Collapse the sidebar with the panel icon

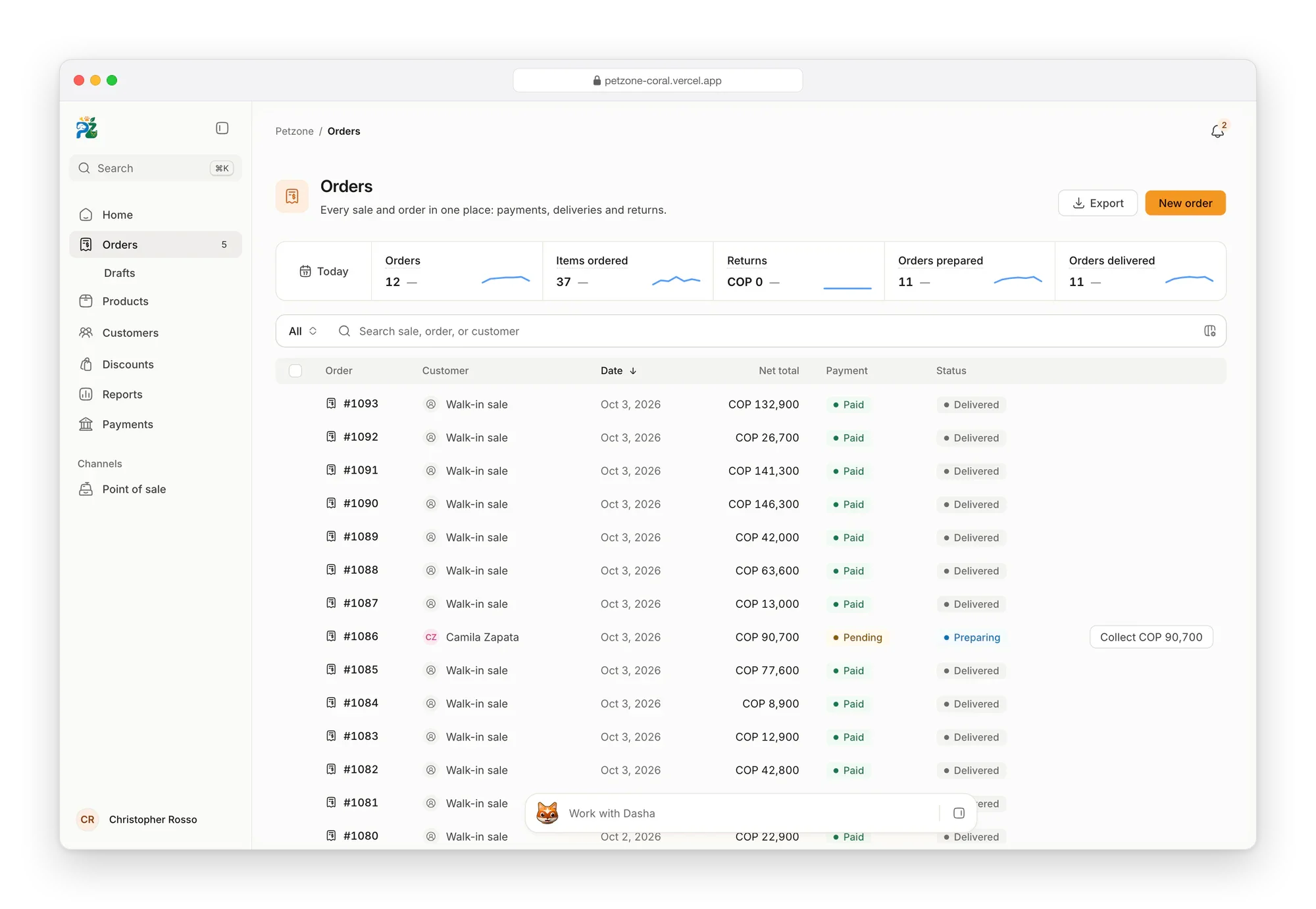222,128
